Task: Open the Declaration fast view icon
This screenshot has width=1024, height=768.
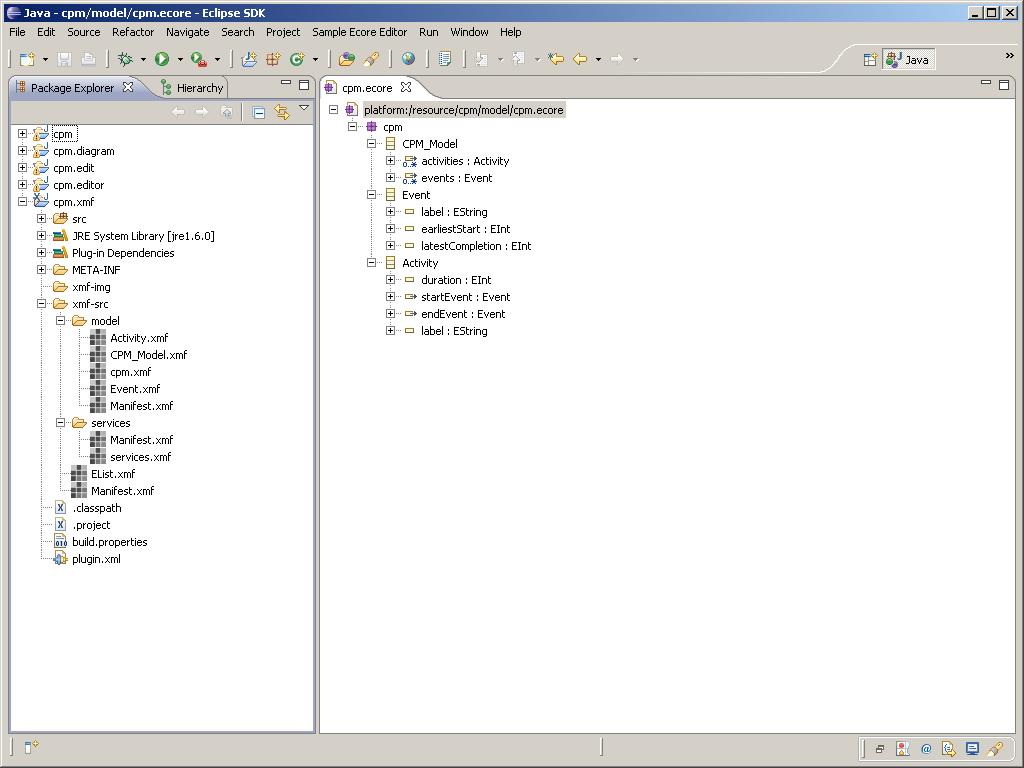Action: pos(949,749)
